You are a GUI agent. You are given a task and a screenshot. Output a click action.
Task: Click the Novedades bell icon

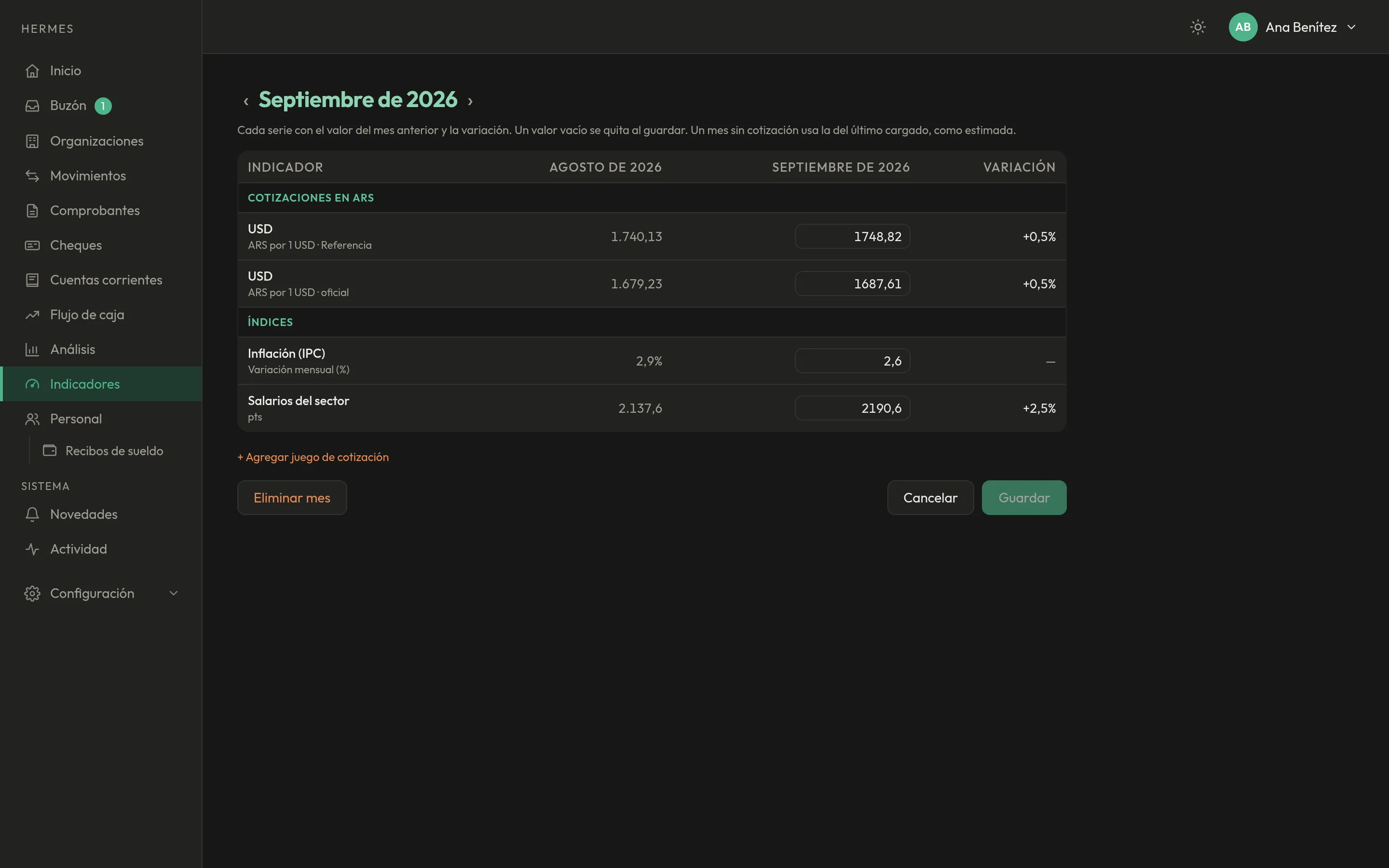pos(32,515)
